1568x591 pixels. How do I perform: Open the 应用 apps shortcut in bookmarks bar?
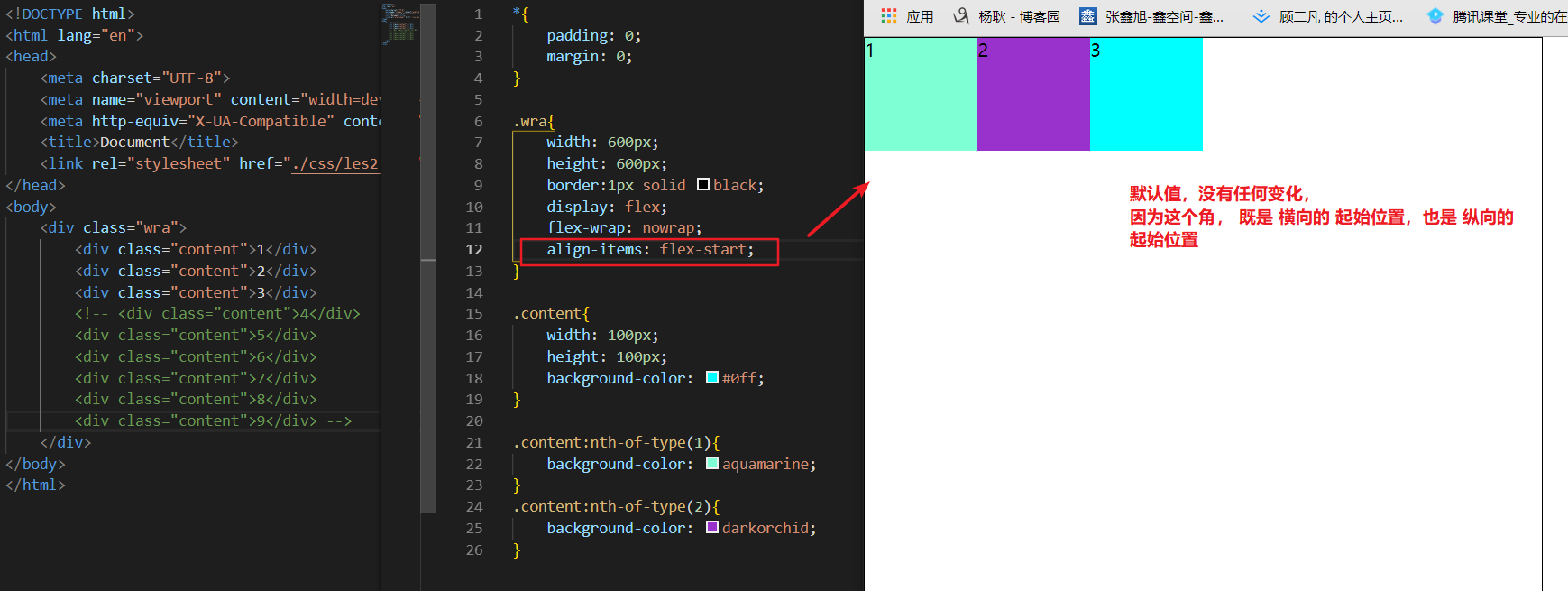[907, 16]
